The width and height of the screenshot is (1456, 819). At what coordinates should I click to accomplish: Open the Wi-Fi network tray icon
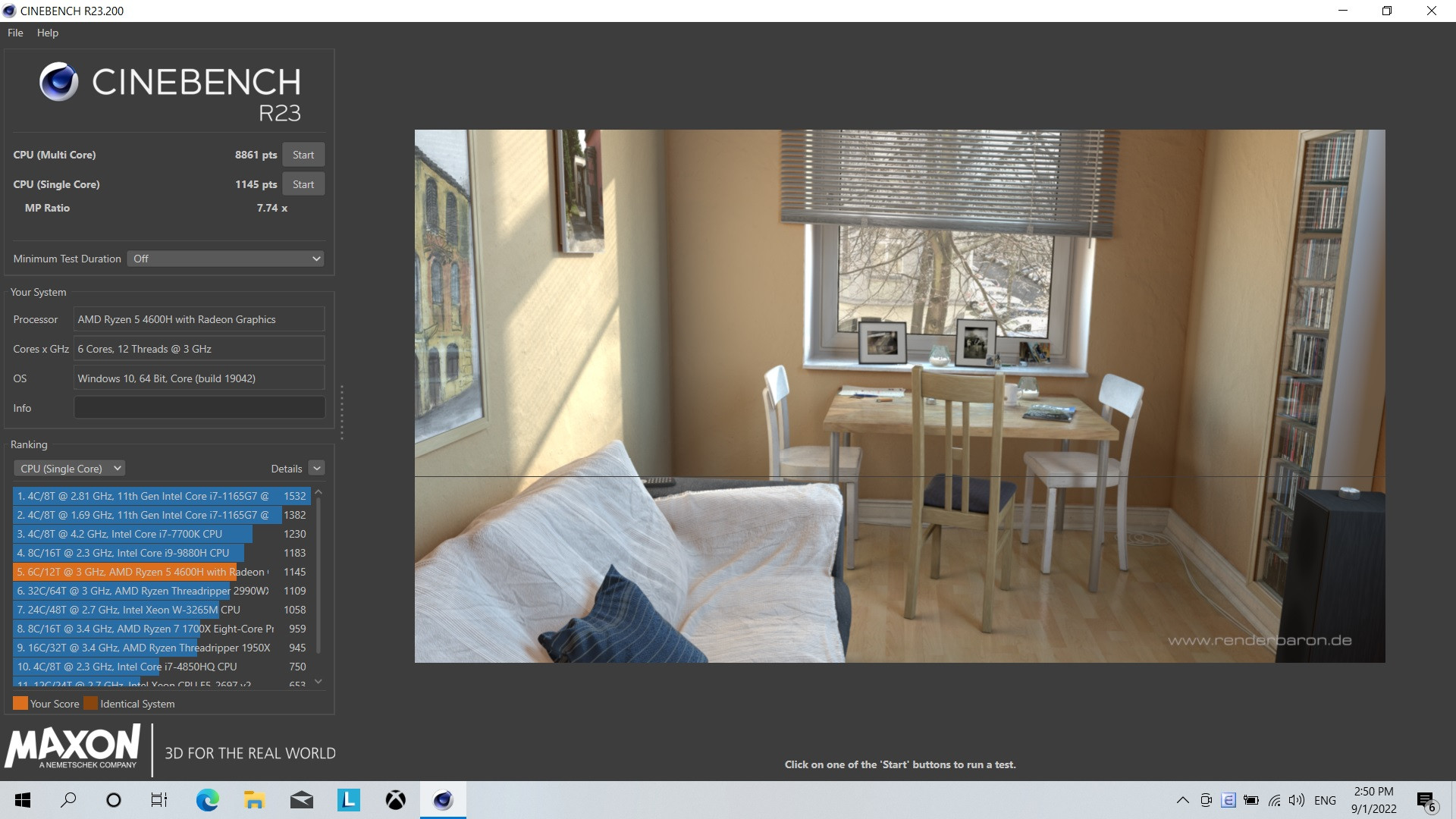coord(1275,800)
